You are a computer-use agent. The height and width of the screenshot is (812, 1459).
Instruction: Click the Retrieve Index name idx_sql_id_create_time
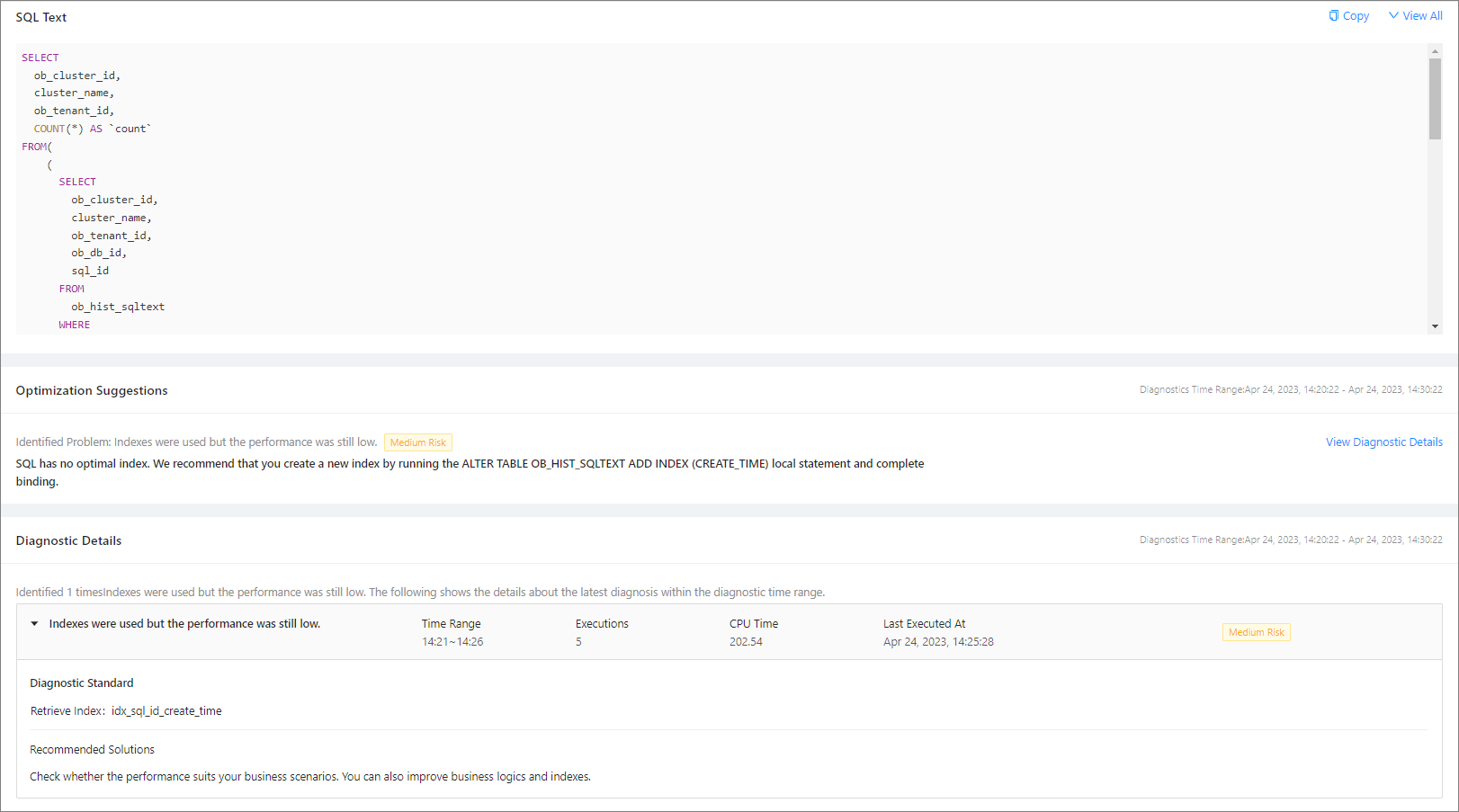pos(166,711)
